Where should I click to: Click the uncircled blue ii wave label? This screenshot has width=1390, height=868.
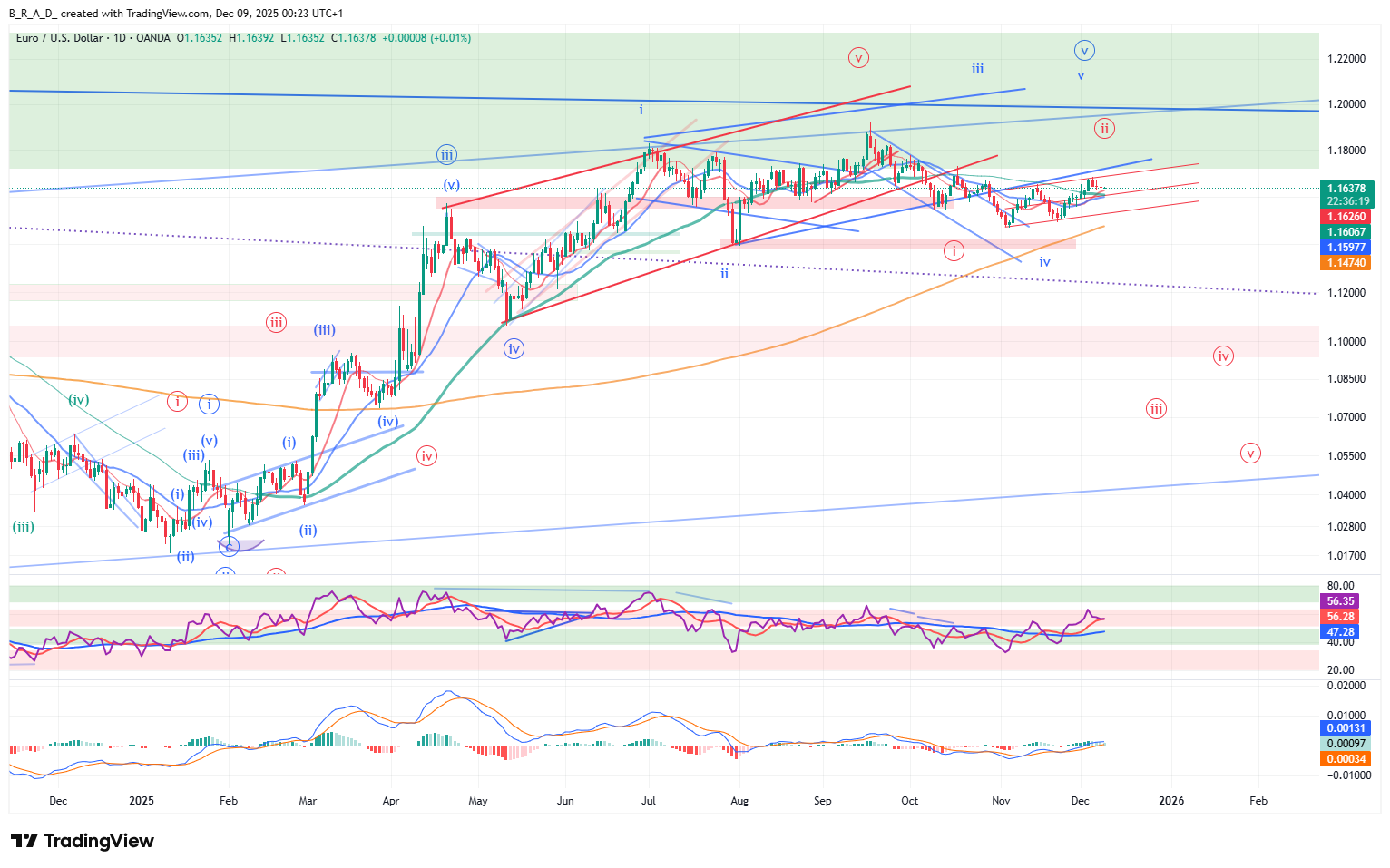[x=724, y=273]
